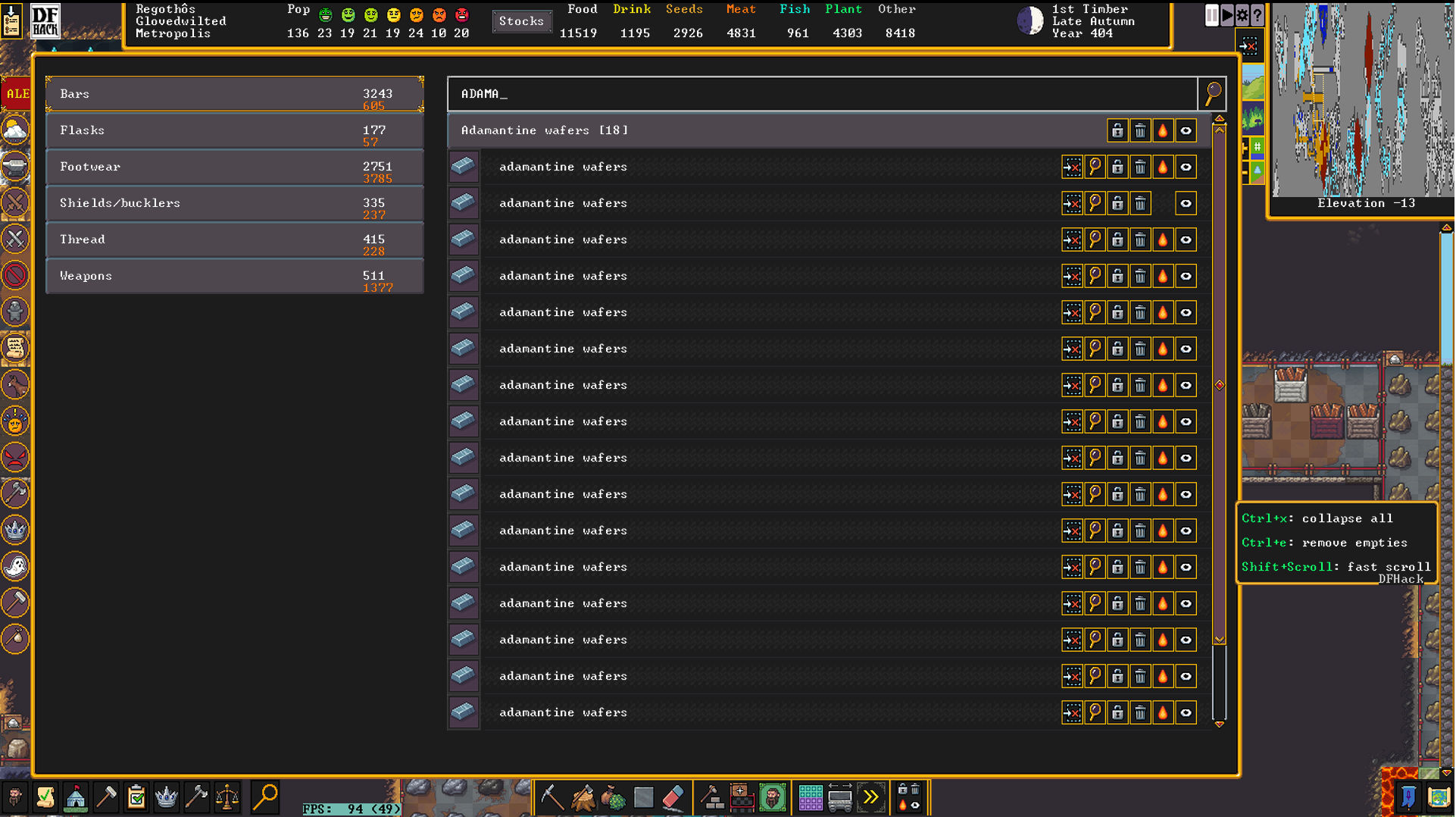The height and width of the screenshot is (817, 1456).
Task: Click the ADAMA search input field
Action: coord(823,94)
